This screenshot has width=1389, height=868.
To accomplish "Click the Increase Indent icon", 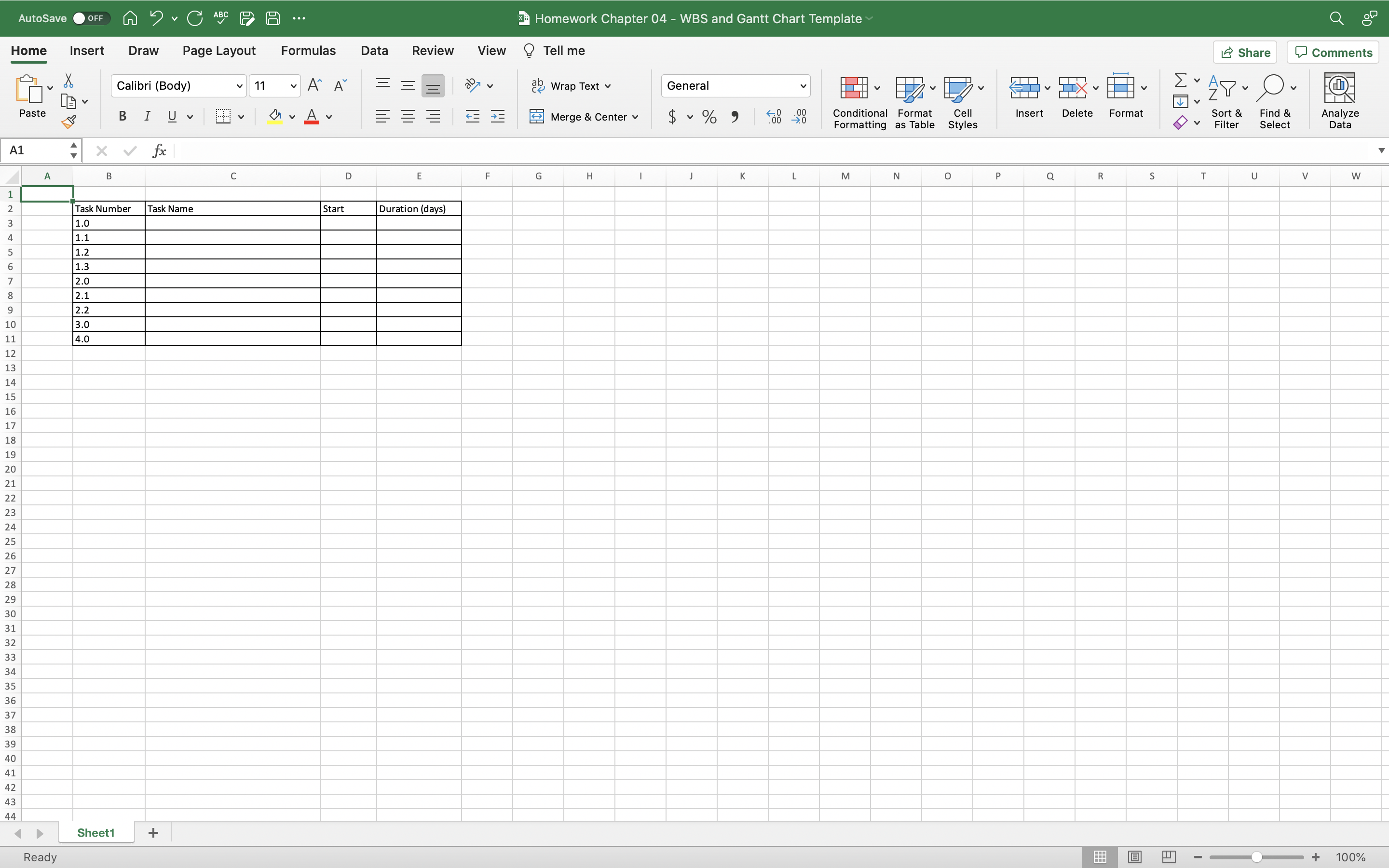I will 498,117.
